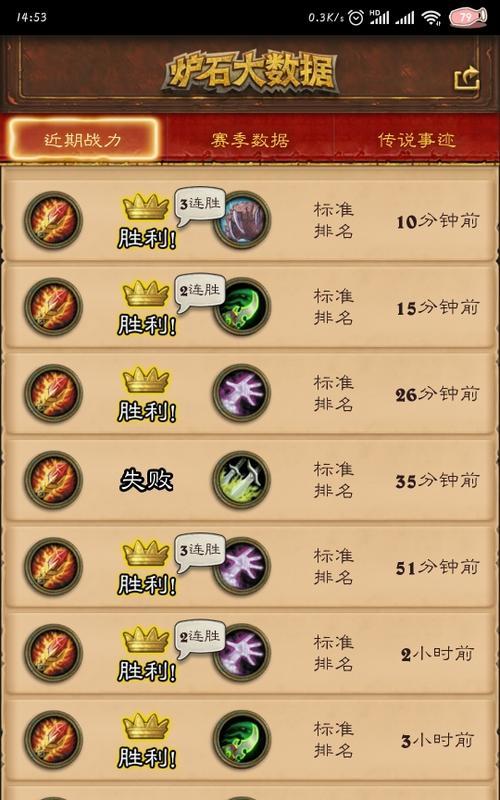
Task: Tap 标准排名 label in 2小时前 row
Action: (333, 653)
